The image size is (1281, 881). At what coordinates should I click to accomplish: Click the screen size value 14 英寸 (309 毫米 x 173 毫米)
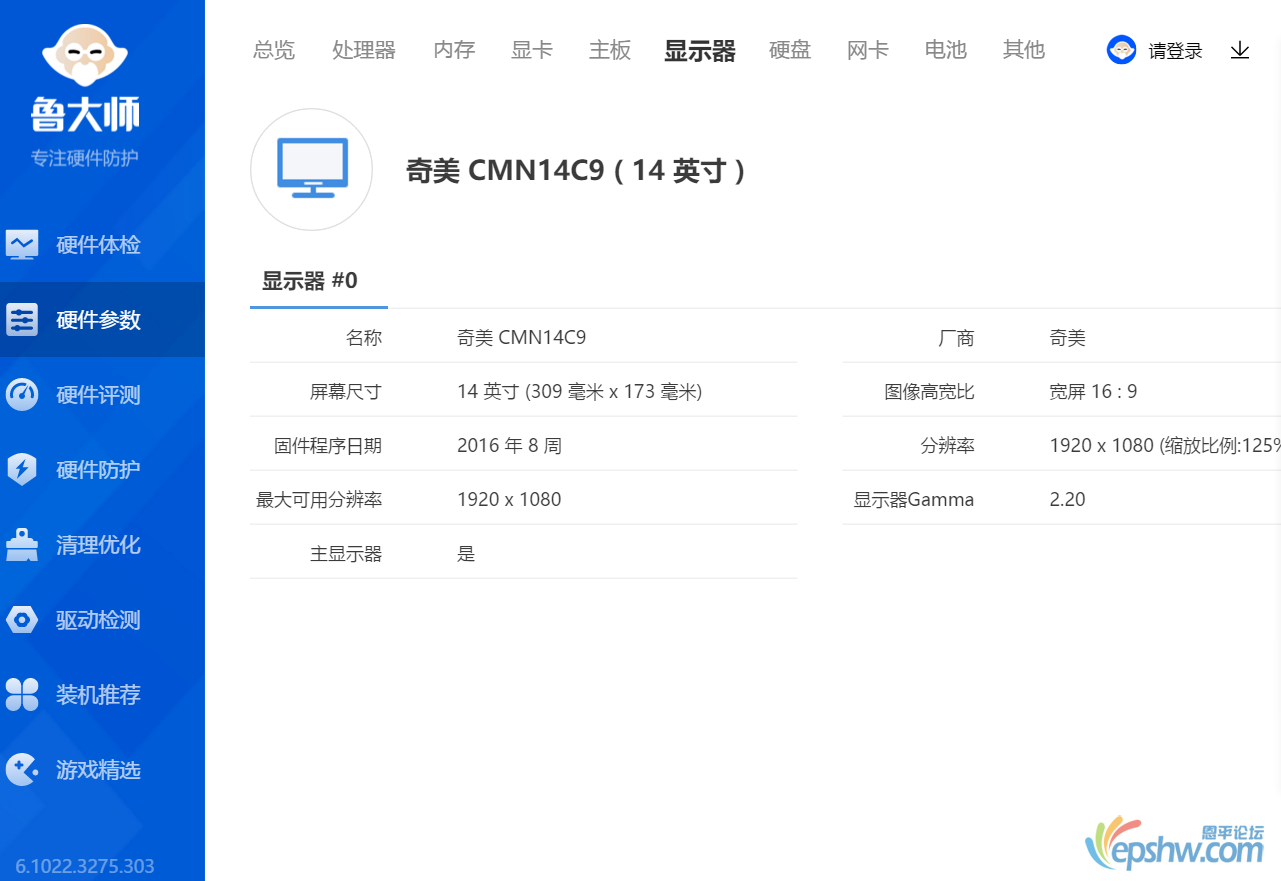click(580, 392)
